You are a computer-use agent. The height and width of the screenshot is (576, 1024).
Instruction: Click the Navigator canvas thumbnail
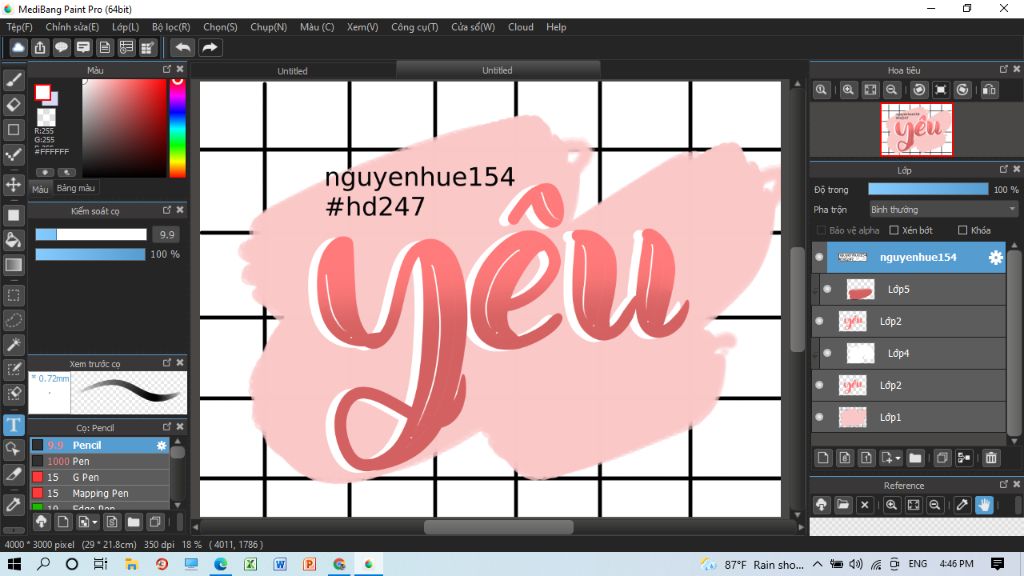click(917, 129)
